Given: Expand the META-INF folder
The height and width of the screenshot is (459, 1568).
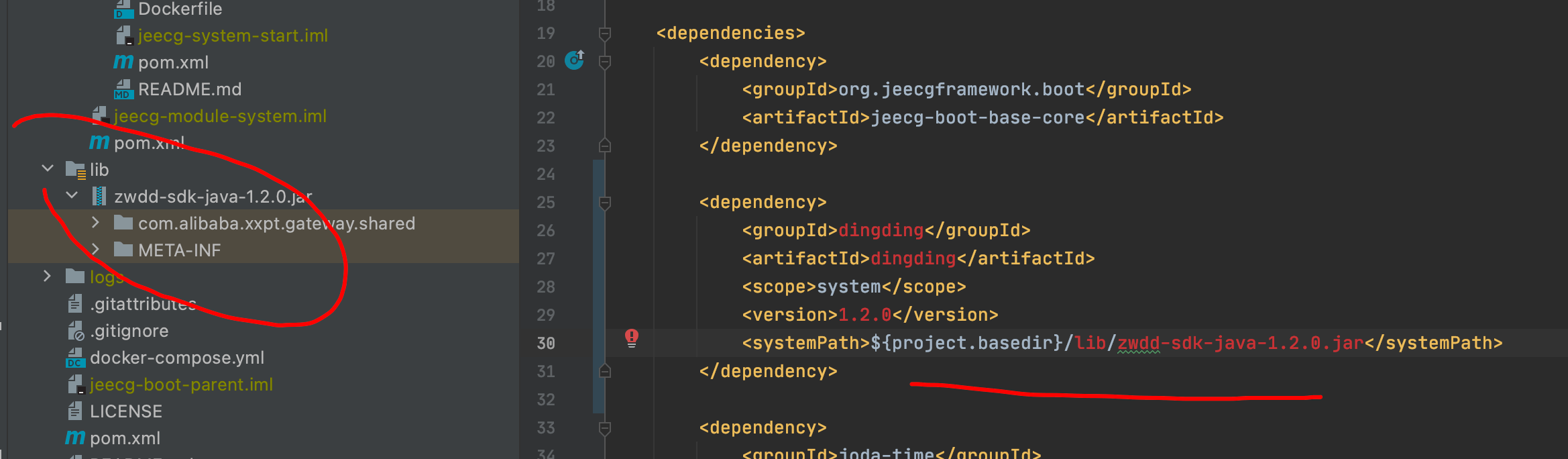Looking at the screenshot, I should tap(95, 250).
